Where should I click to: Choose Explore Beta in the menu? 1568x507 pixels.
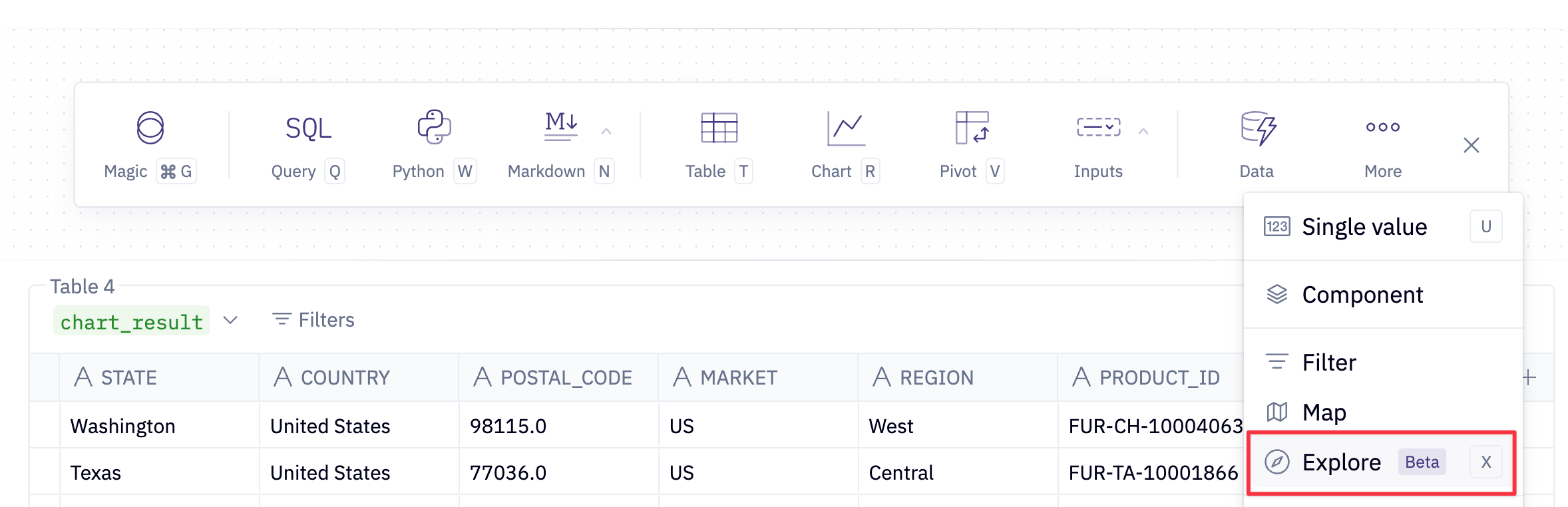point(1340,462)
